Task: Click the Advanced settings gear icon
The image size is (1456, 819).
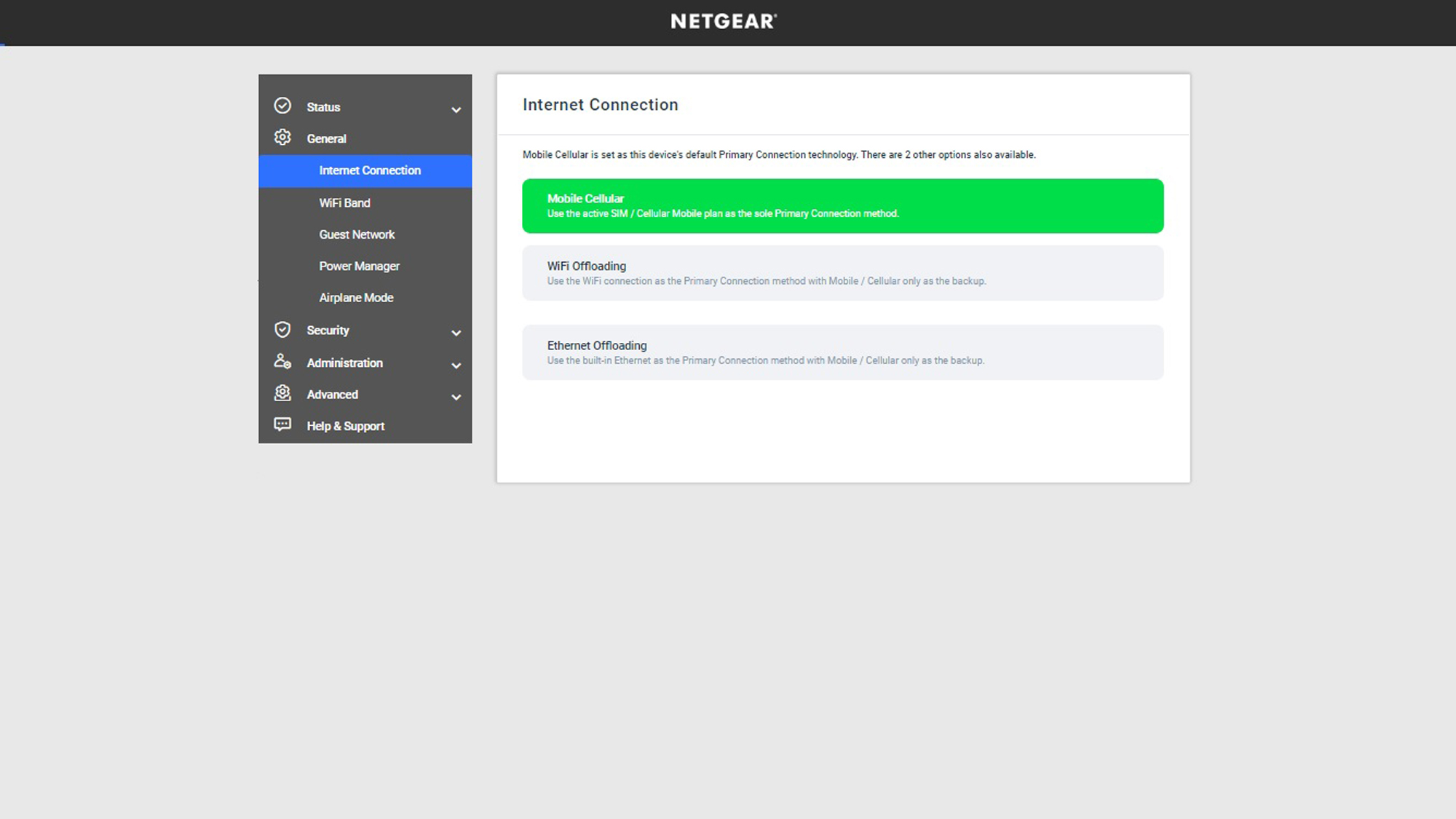Action: pos(282,393)
